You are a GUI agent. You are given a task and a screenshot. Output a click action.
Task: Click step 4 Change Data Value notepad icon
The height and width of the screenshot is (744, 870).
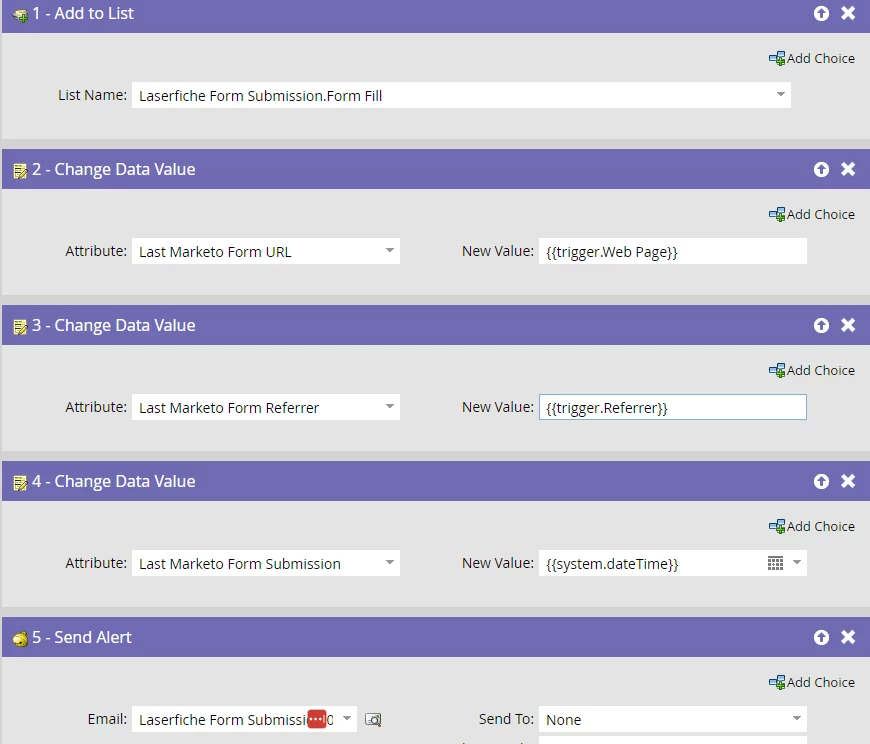click(20, 483)
